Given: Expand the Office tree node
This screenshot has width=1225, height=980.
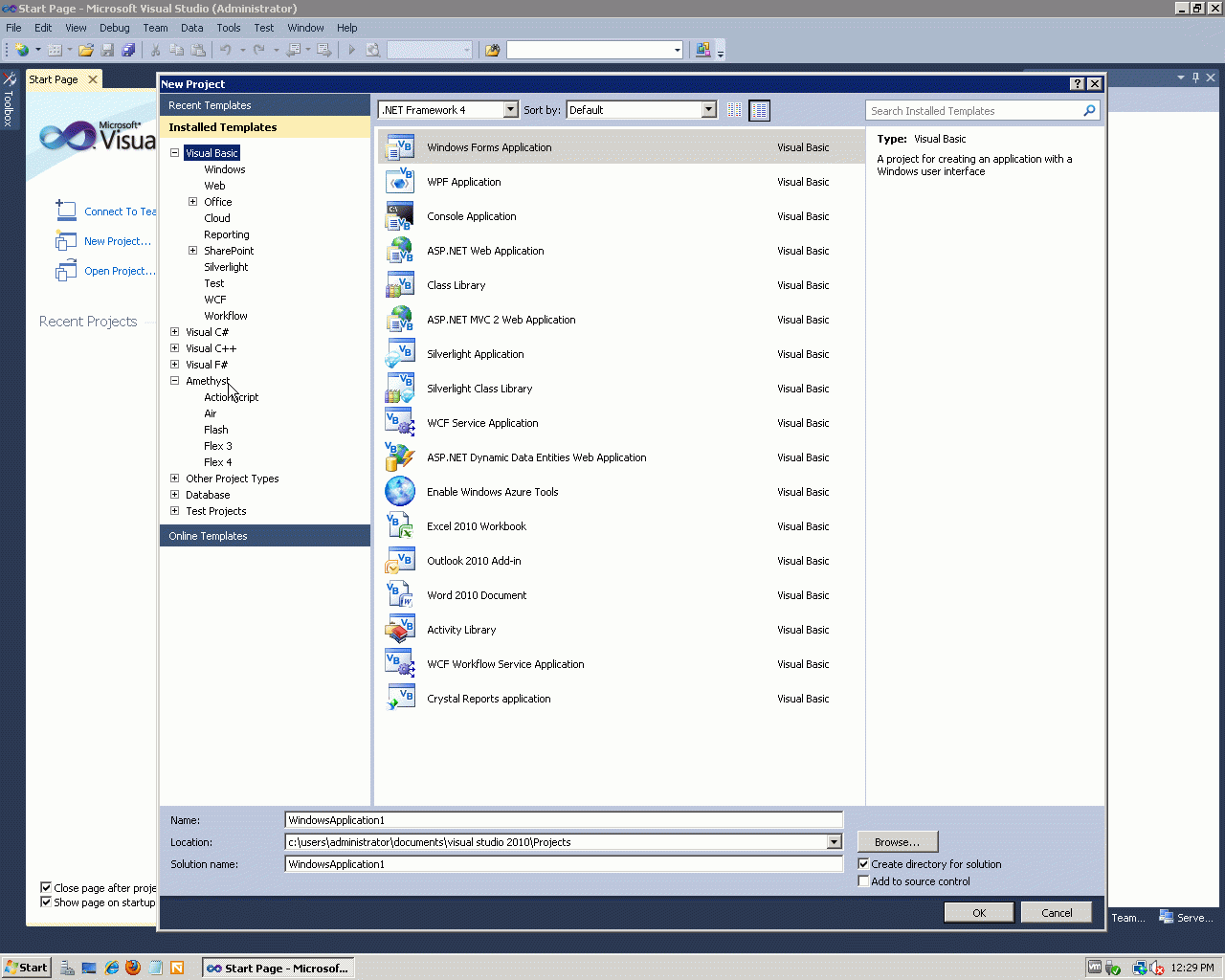Looking at the screenshot, I should pyautogui.click(x=192, y=202).
